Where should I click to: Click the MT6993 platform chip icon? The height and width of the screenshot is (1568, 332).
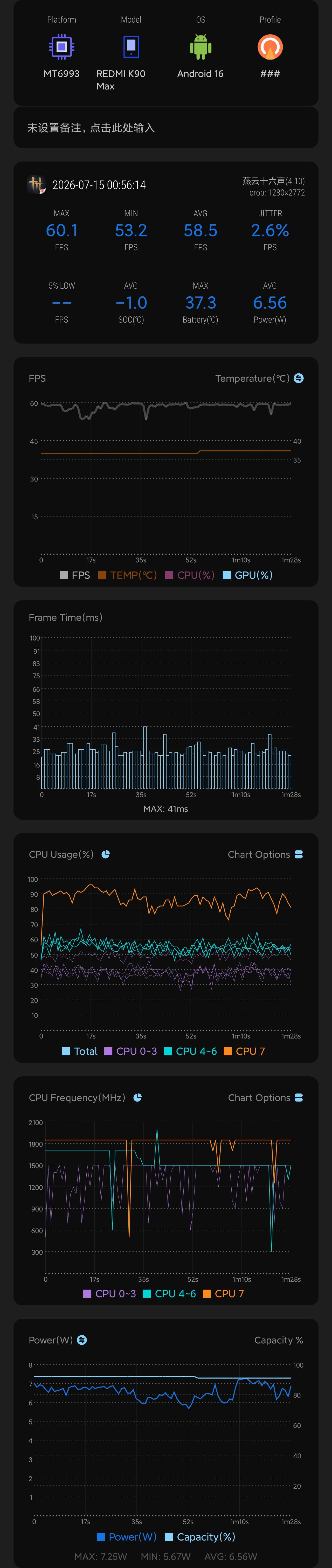(x=61, y=47)
